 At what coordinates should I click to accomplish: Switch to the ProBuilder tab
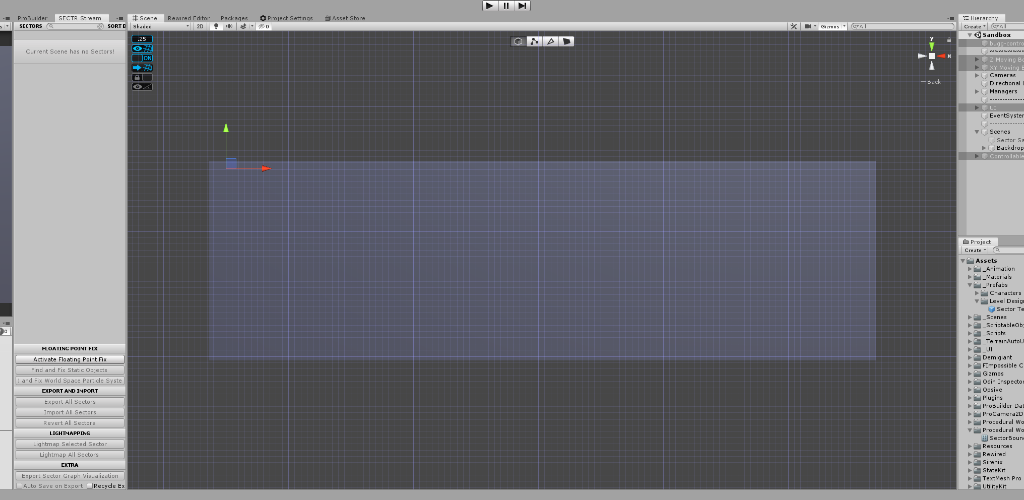[32, 18]
